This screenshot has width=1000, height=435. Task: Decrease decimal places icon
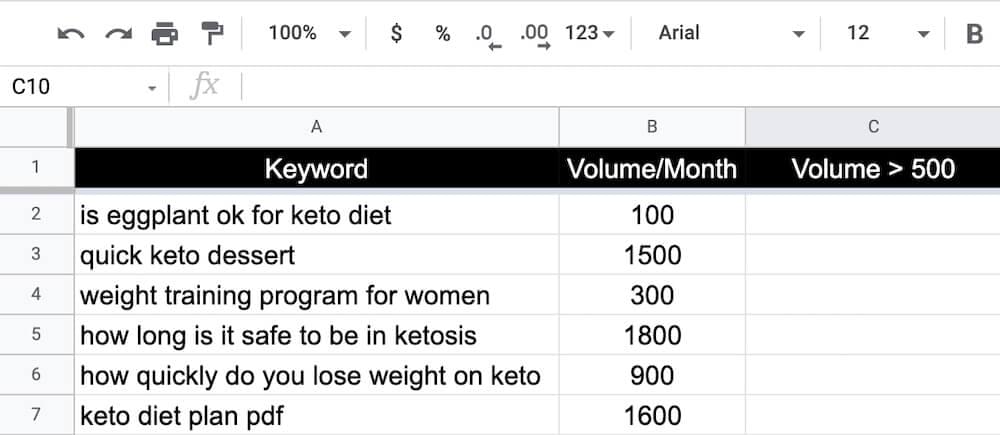[x=488, y=35]
